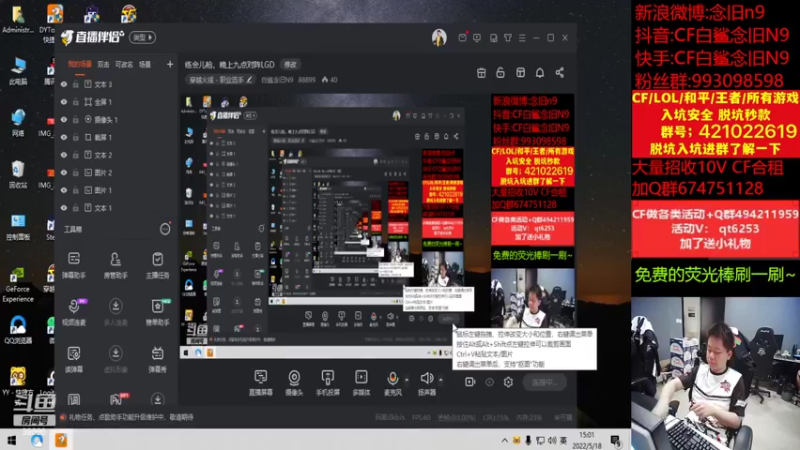The height and width of the screenshot is (450, 800).
Task: Click the 多人连麦 download icon
Action: tap(116, 306)
